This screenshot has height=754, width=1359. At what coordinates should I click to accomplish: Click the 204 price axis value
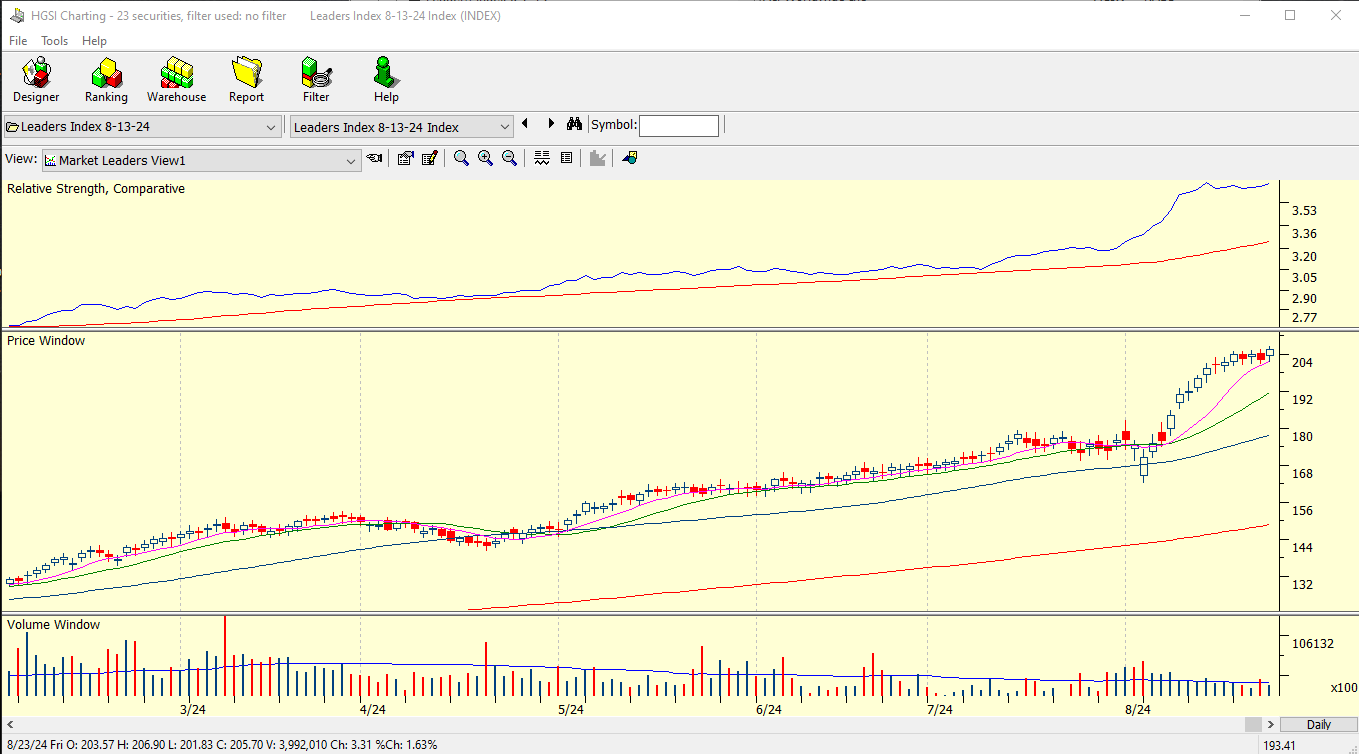1302,362
